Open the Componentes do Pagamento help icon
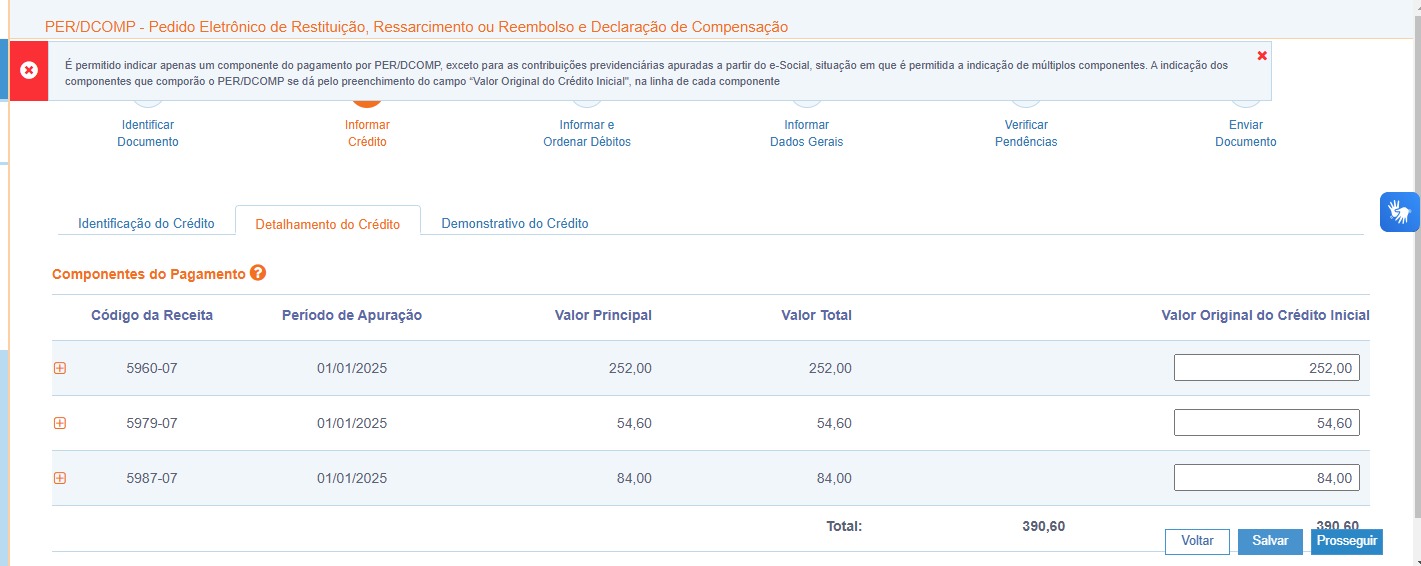Viewport: 1421px width, 566px height. click(258, 273)
